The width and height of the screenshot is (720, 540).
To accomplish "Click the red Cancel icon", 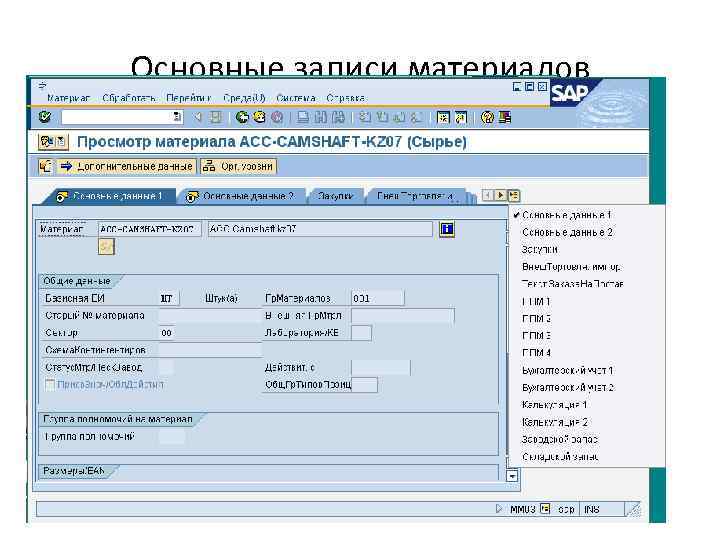I will (277, 118).
